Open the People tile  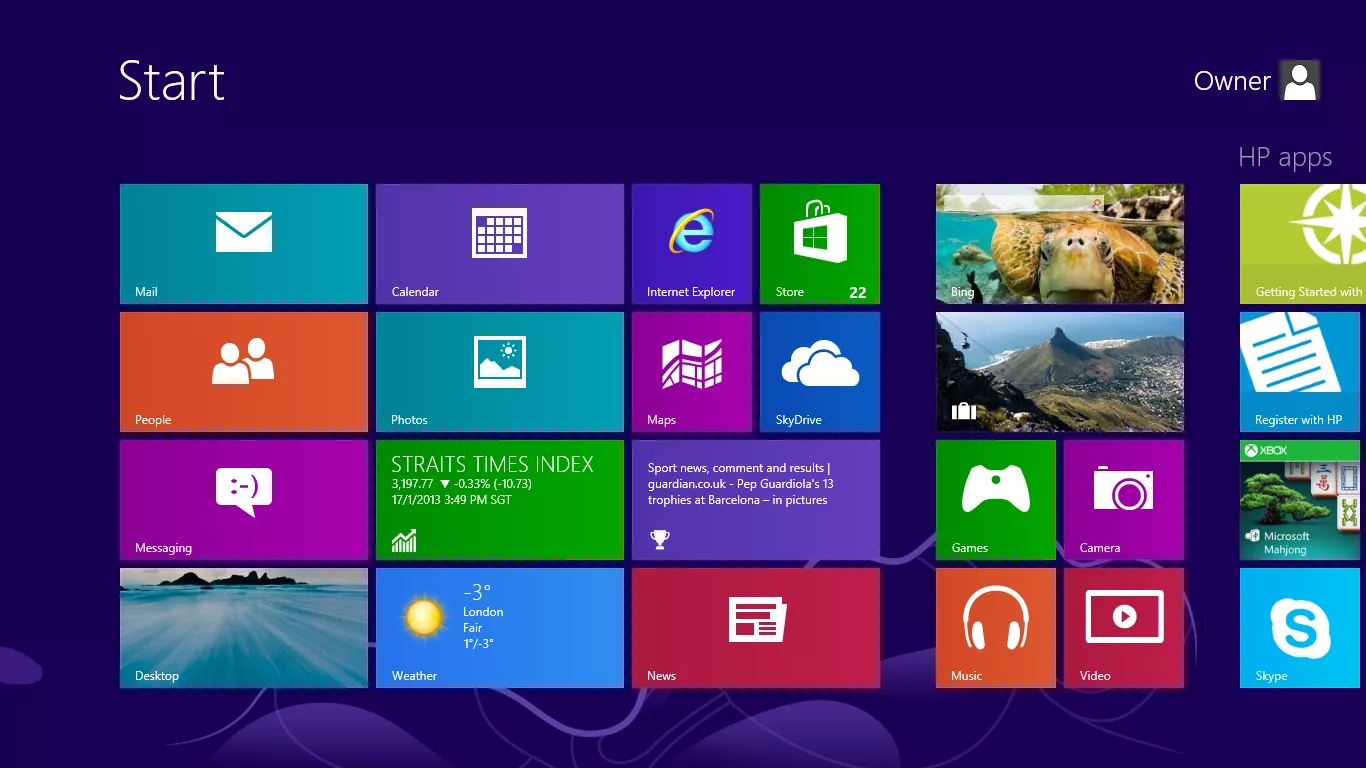pyautogui.click(x=244, y=372)
